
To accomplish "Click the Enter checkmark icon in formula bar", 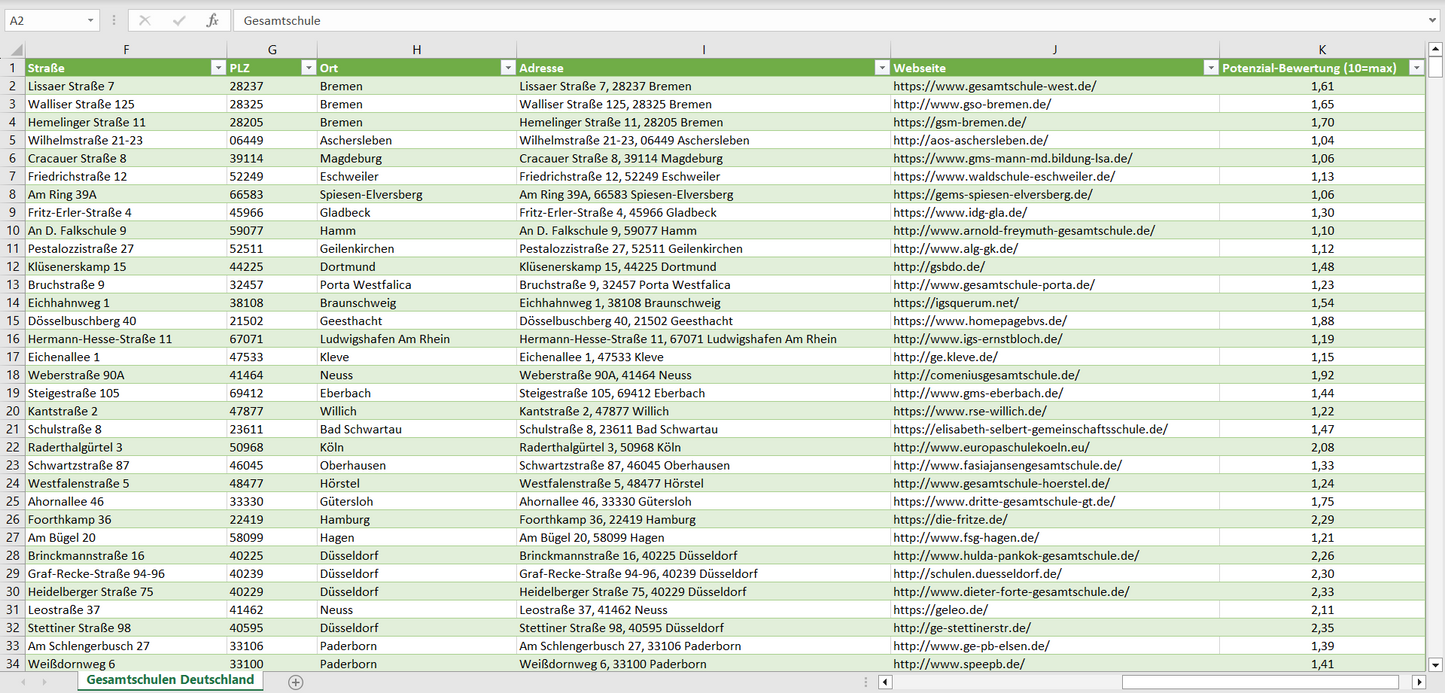I will point(179,20).
